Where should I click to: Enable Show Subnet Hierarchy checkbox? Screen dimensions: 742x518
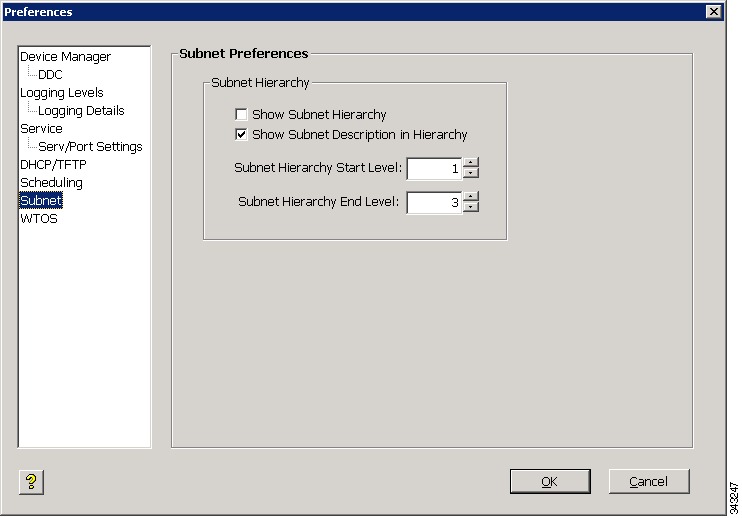tap(241, 114)
